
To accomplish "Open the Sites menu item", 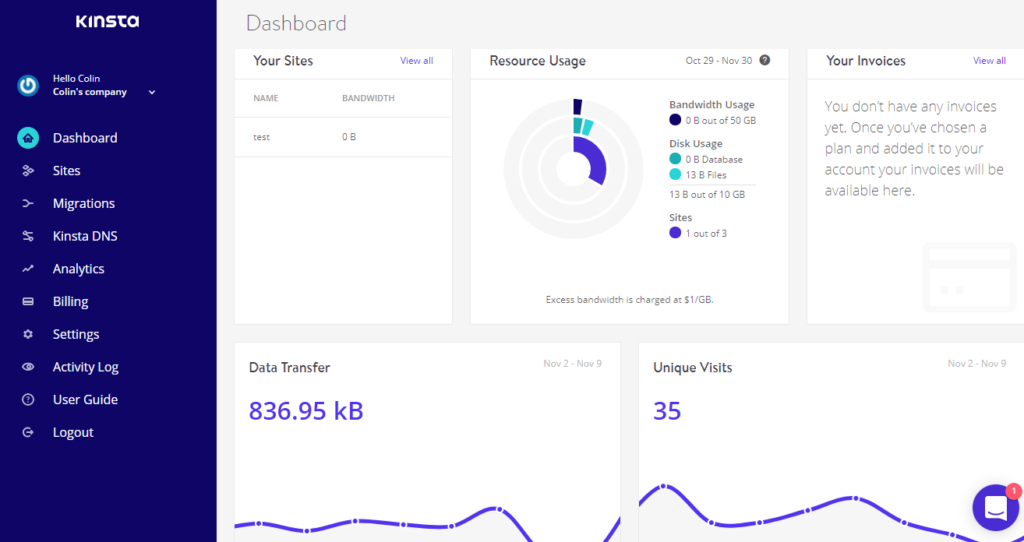I will pos(67,170).
